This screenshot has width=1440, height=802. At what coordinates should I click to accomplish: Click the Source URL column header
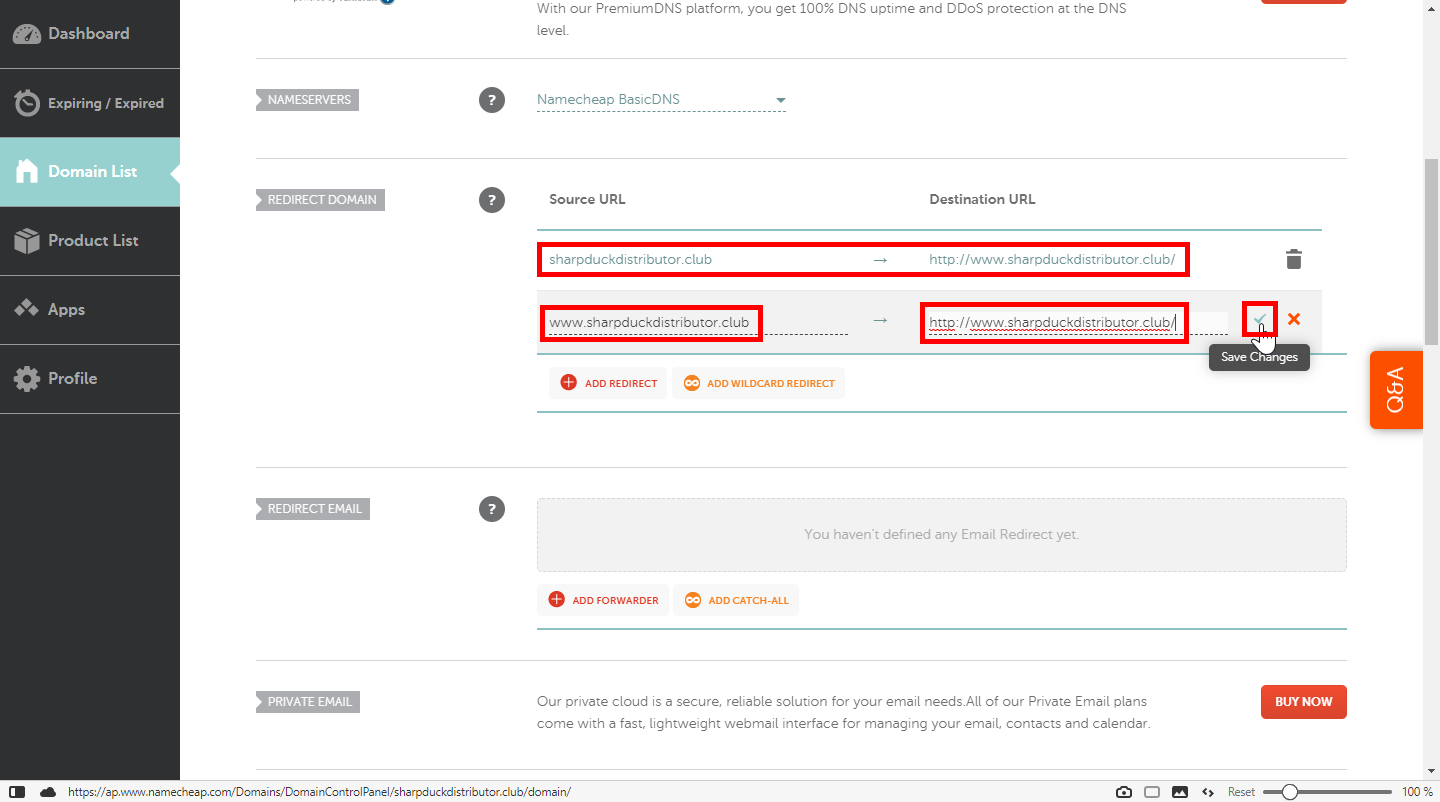[x=587, y=199]
